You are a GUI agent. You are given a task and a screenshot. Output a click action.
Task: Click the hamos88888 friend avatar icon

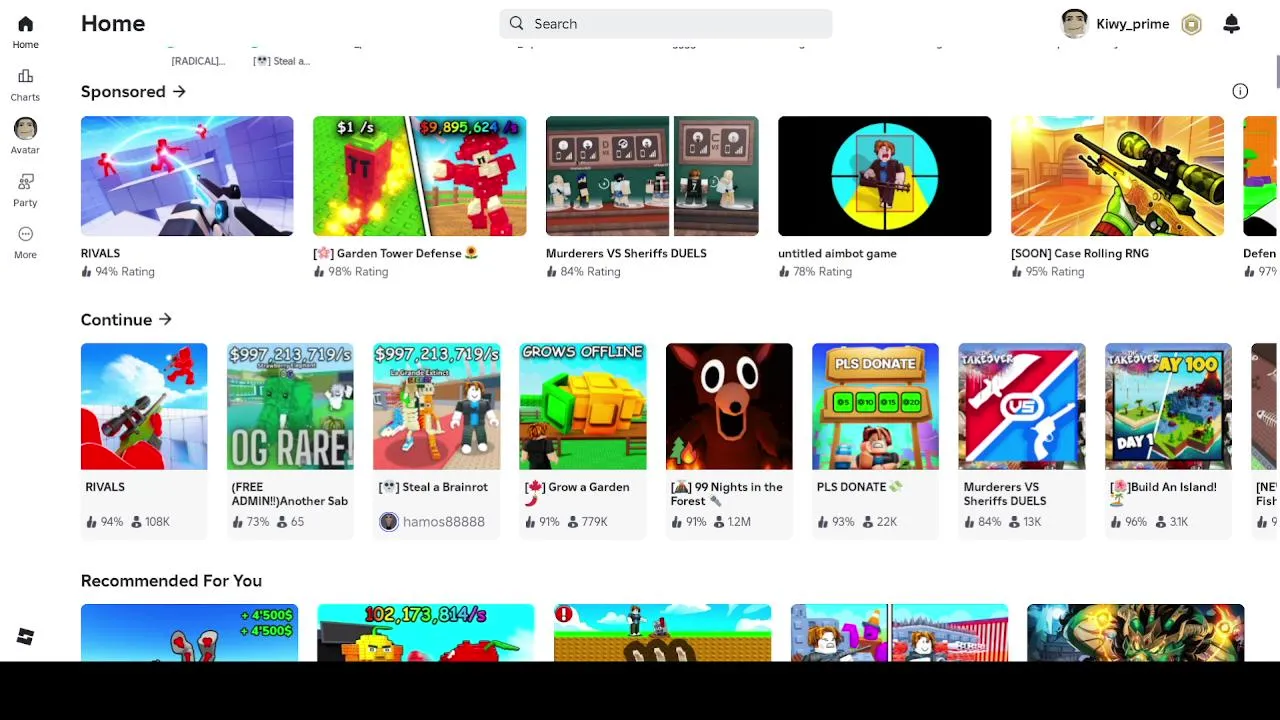388,522
